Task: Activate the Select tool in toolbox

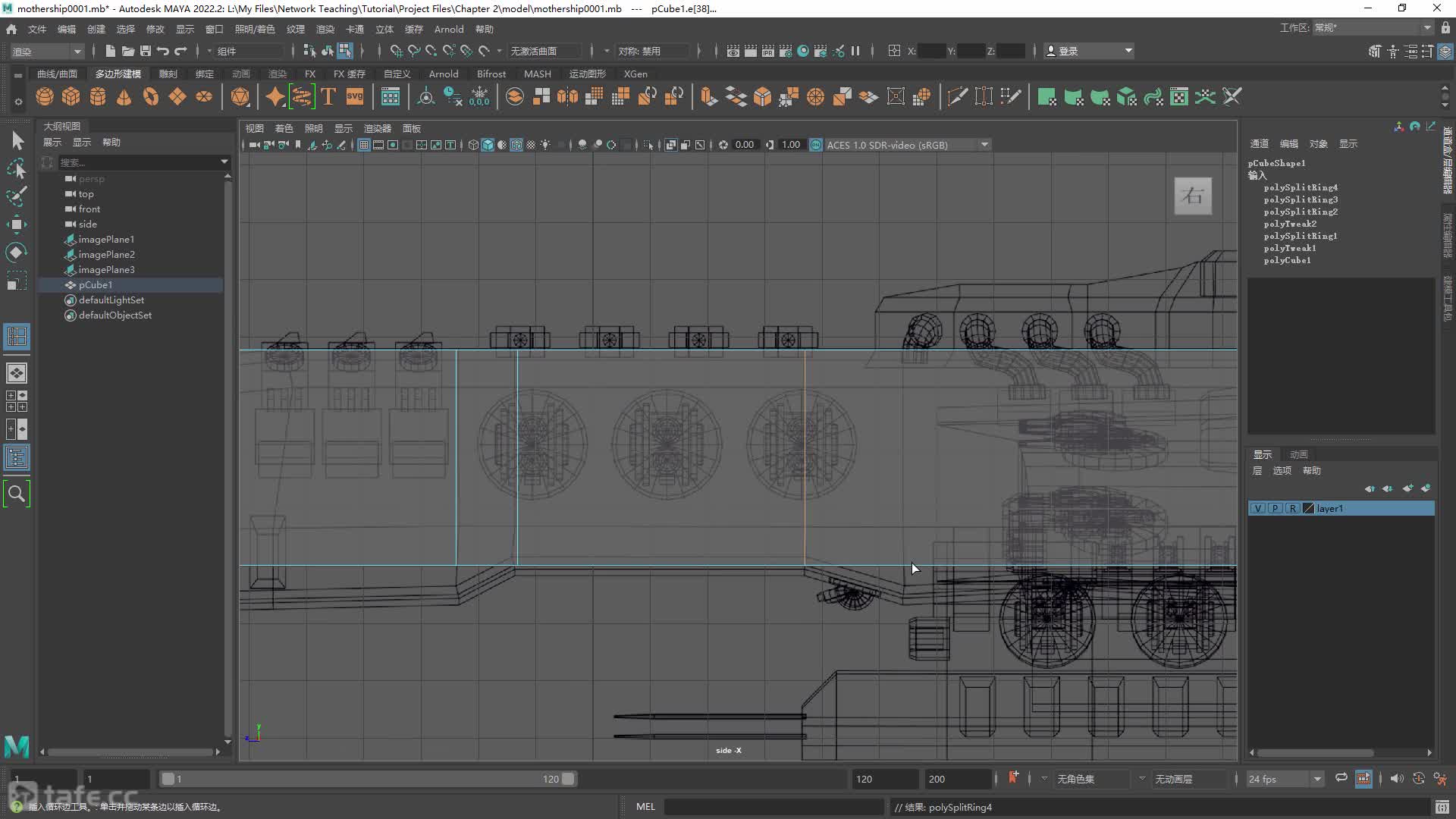Action: point(17,141)
